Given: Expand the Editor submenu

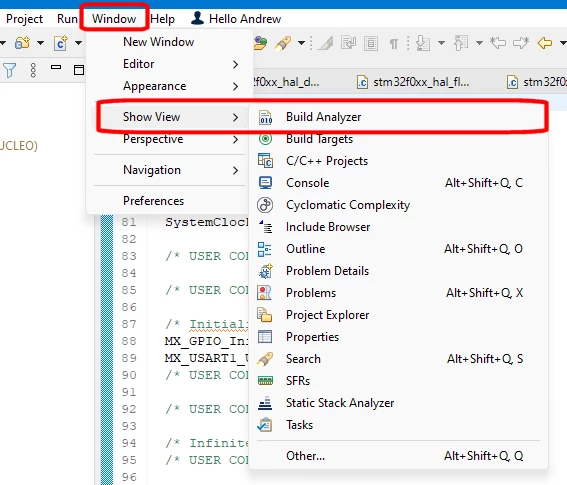Looking at the screenshot, I should [169, 64].
